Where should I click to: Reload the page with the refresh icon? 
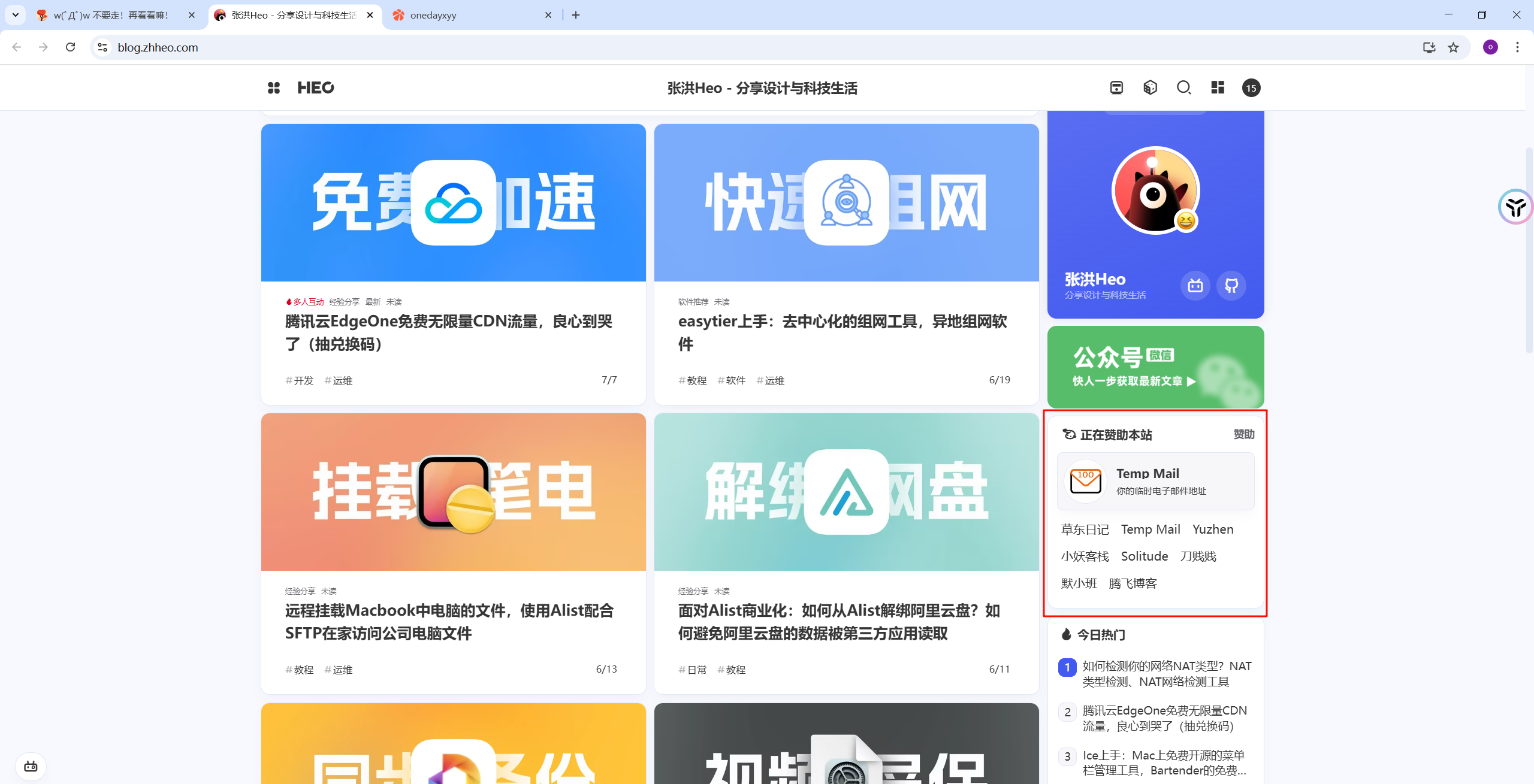coord(71,47)
